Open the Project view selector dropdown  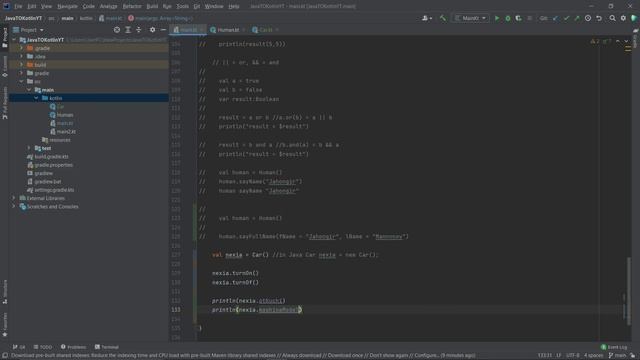(x=28, y=30)
